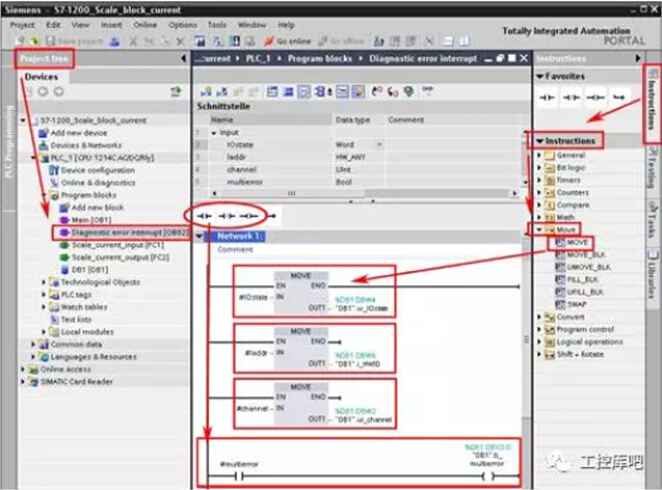The image size is (662, 490).
Task: Open the Online menu
Action: pos(145,24)
